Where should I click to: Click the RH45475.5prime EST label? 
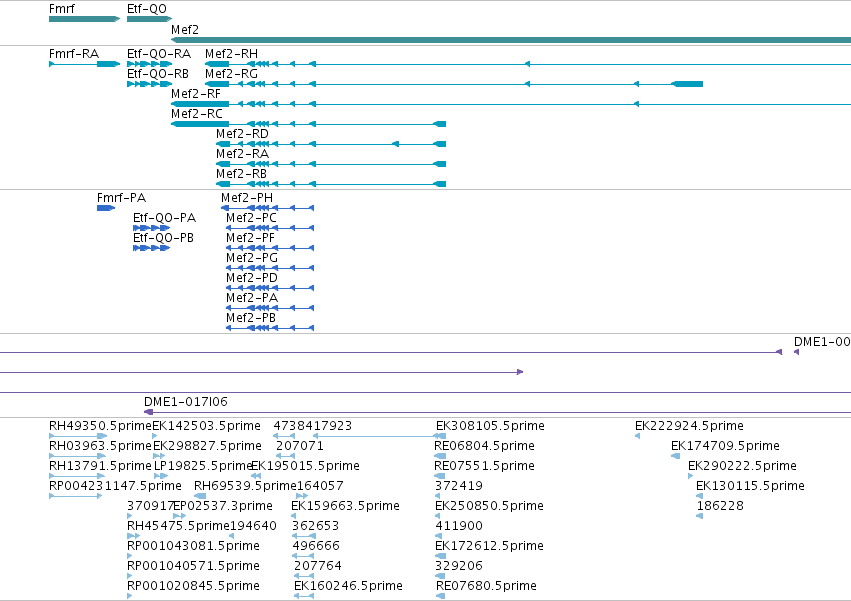179,527
